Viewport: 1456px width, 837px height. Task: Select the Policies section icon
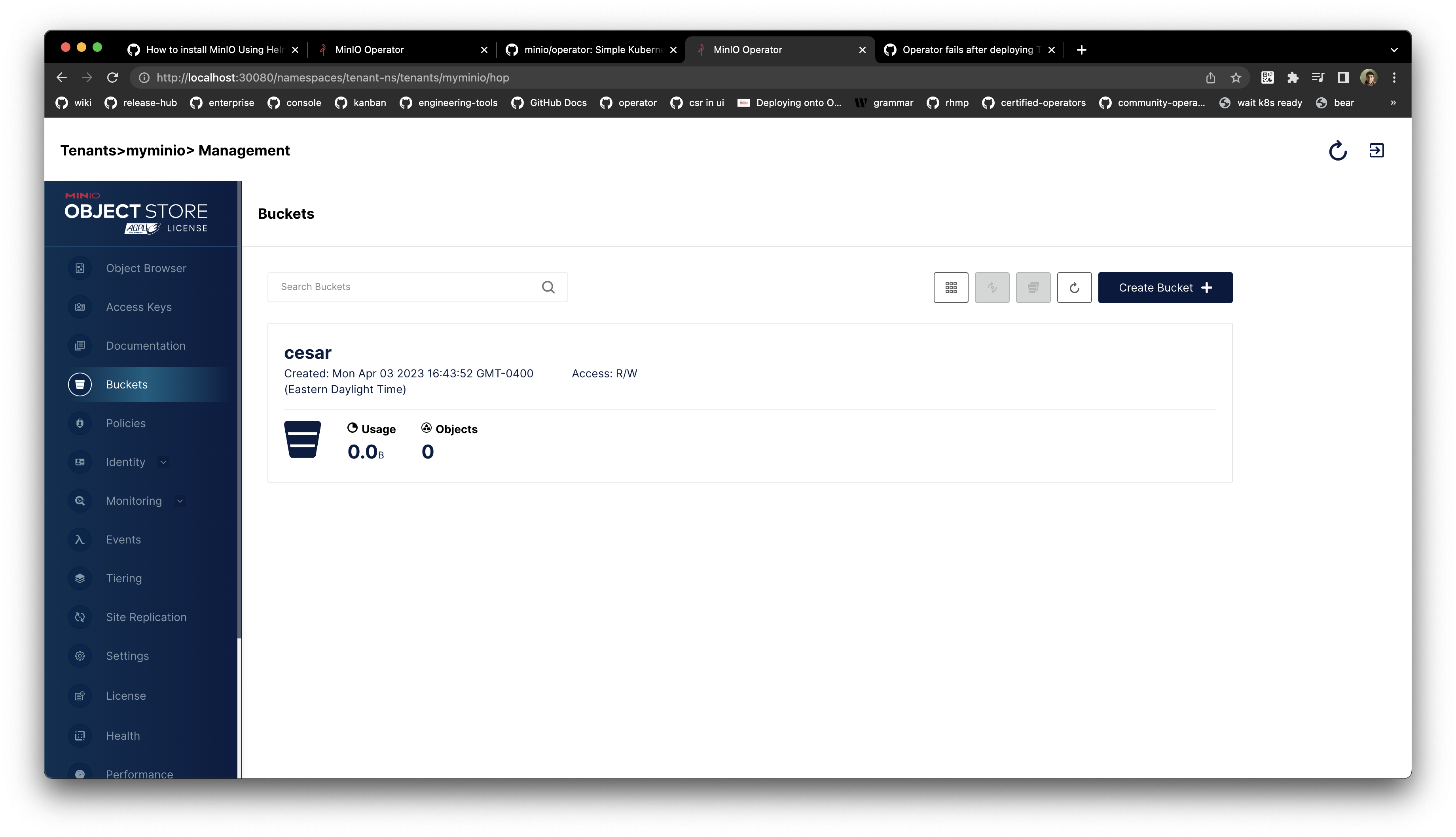[x=79, y=423]
